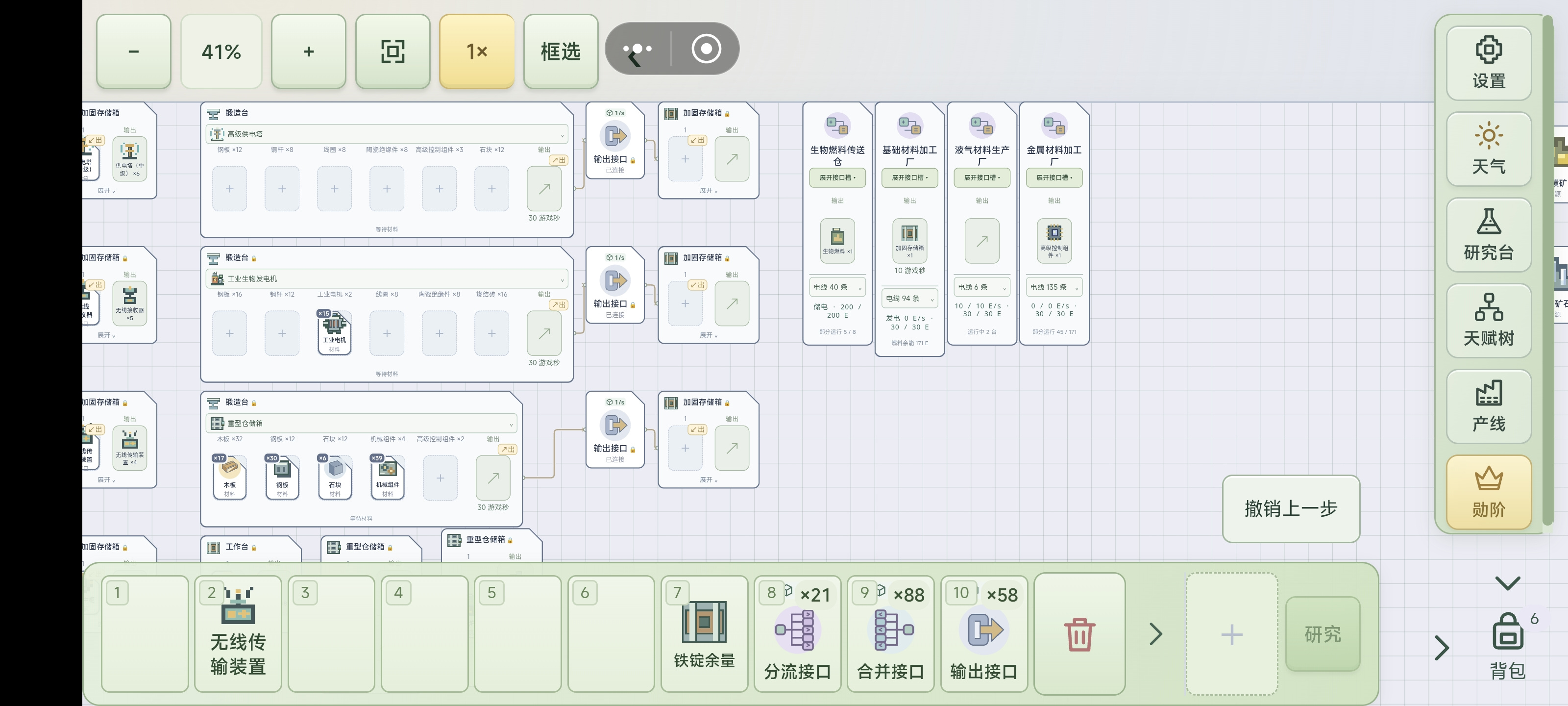Click the 研究 button in hotbar

click(1322, 634)
